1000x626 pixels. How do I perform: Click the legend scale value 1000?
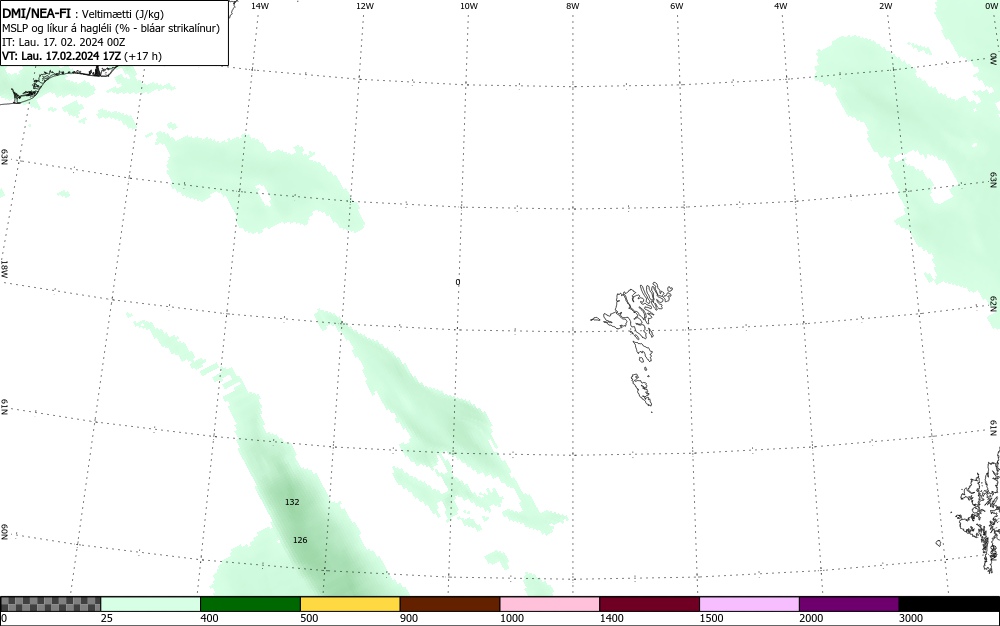pyautogui.click(x=512, y=618)
